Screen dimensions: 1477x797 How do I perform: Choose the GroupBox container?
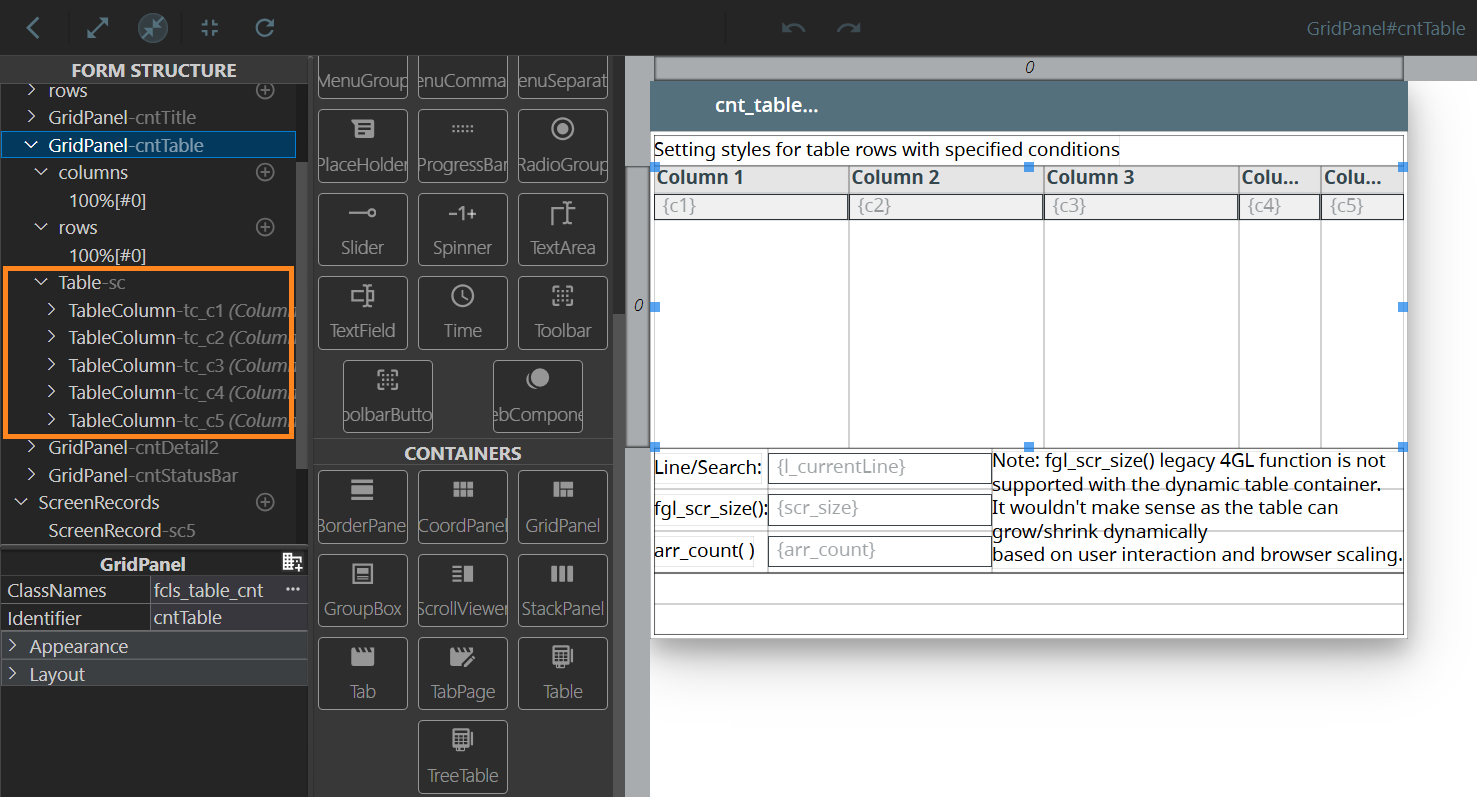click(362, 590)
